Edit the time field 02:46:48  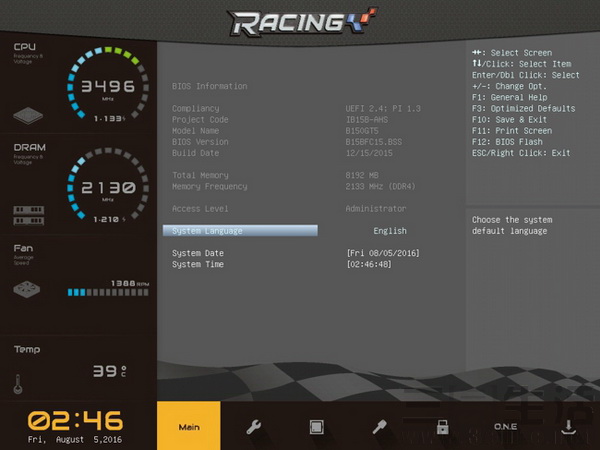[369, 264]
